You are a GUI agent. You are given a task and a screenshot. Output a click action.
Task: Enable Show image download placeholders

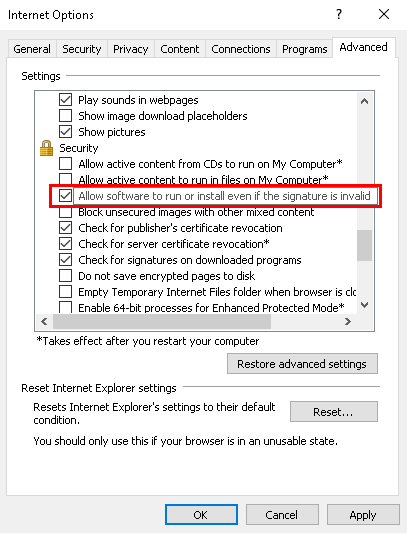pyautogui.click(x=65, y=116)
